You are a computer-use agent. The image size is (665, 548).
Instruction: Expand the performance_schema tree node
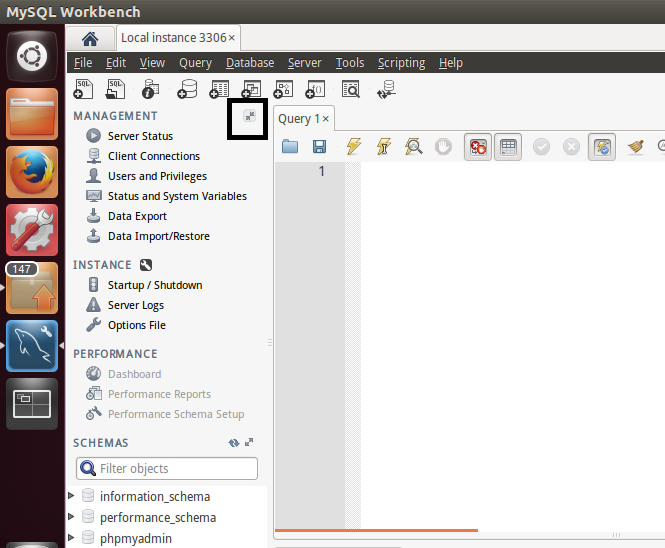[x=71, y=516]
